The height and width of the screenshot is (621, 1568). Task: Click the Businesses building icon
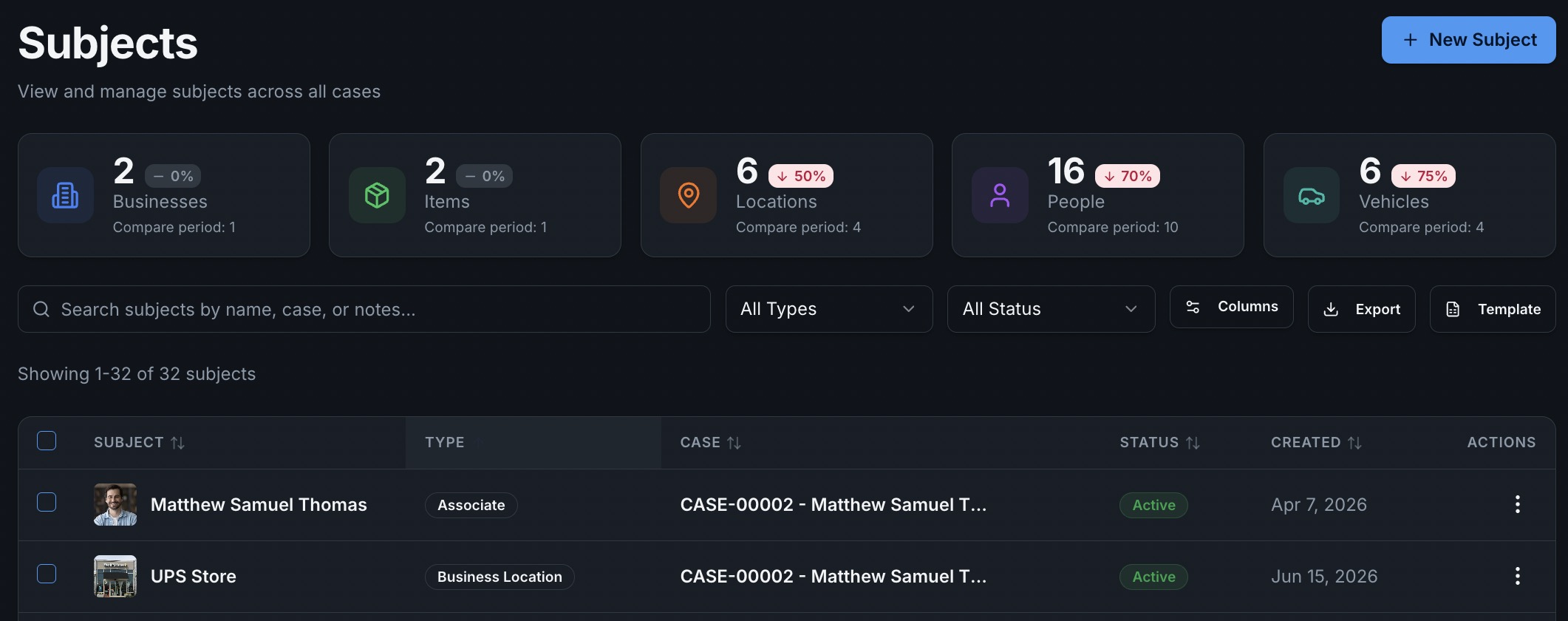coord(65,195)
